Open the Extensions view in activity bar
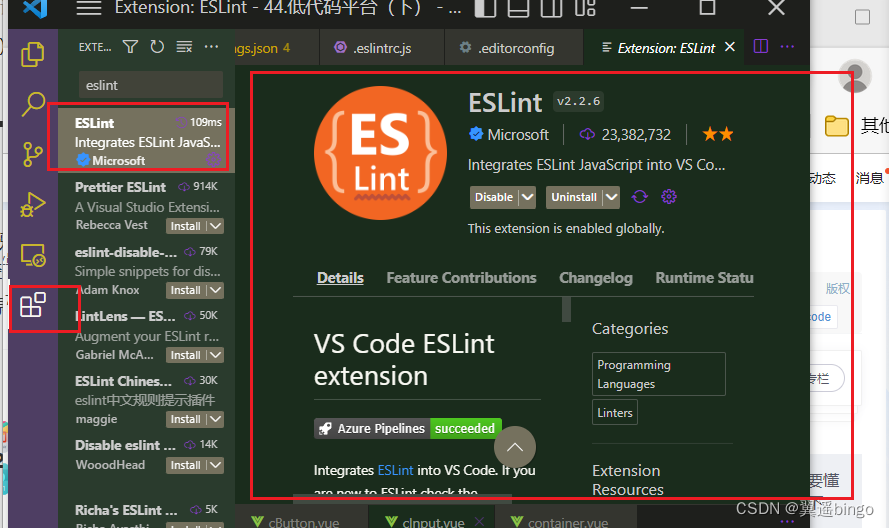The width and height of the screenshot is (889, 528). [x=32, y=305]
